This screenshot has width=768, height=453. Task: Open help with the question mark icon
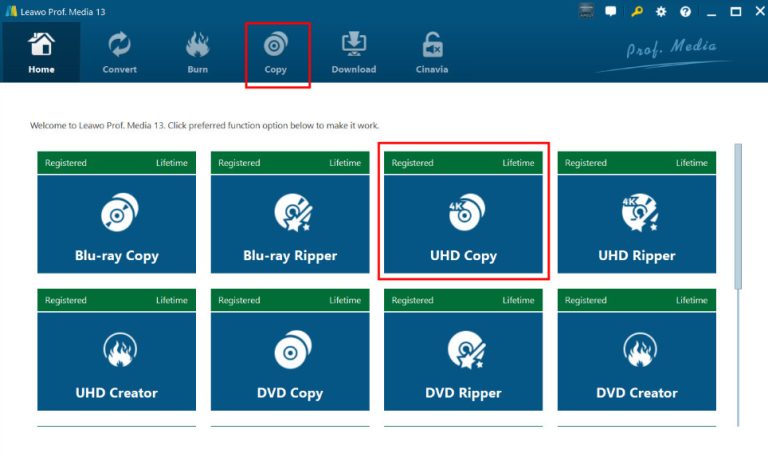(x=685, y=12)
